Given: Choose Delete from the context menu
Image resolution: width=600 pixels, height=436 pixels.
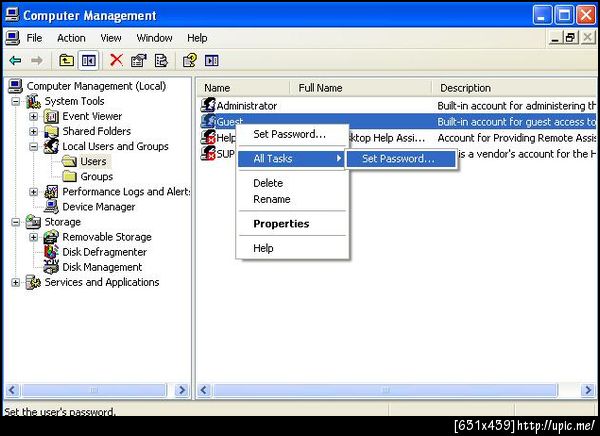Looking at the screenshot, I should click(268, 183).
